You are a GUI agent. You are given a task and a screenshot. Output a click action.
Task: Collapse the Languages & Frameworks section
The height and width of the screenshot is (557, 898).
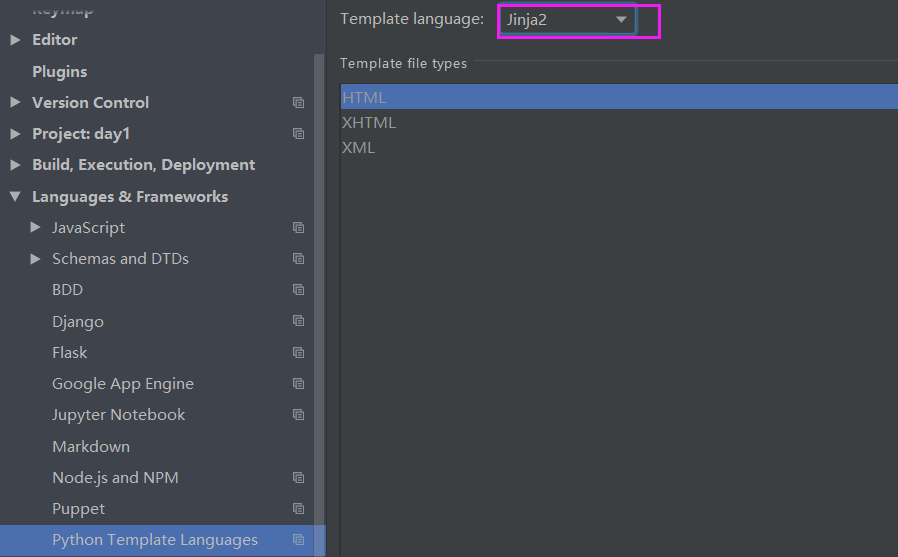15,197
